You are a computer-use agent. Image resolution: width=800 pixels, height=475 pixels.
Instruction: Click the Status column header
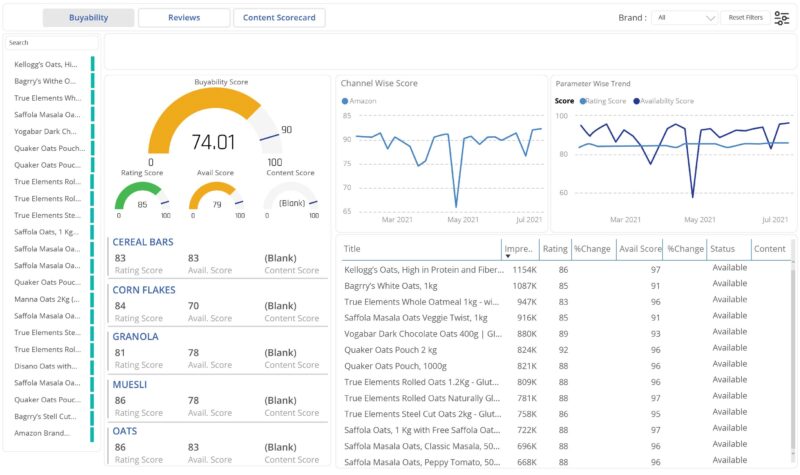(x=723, y=249)
